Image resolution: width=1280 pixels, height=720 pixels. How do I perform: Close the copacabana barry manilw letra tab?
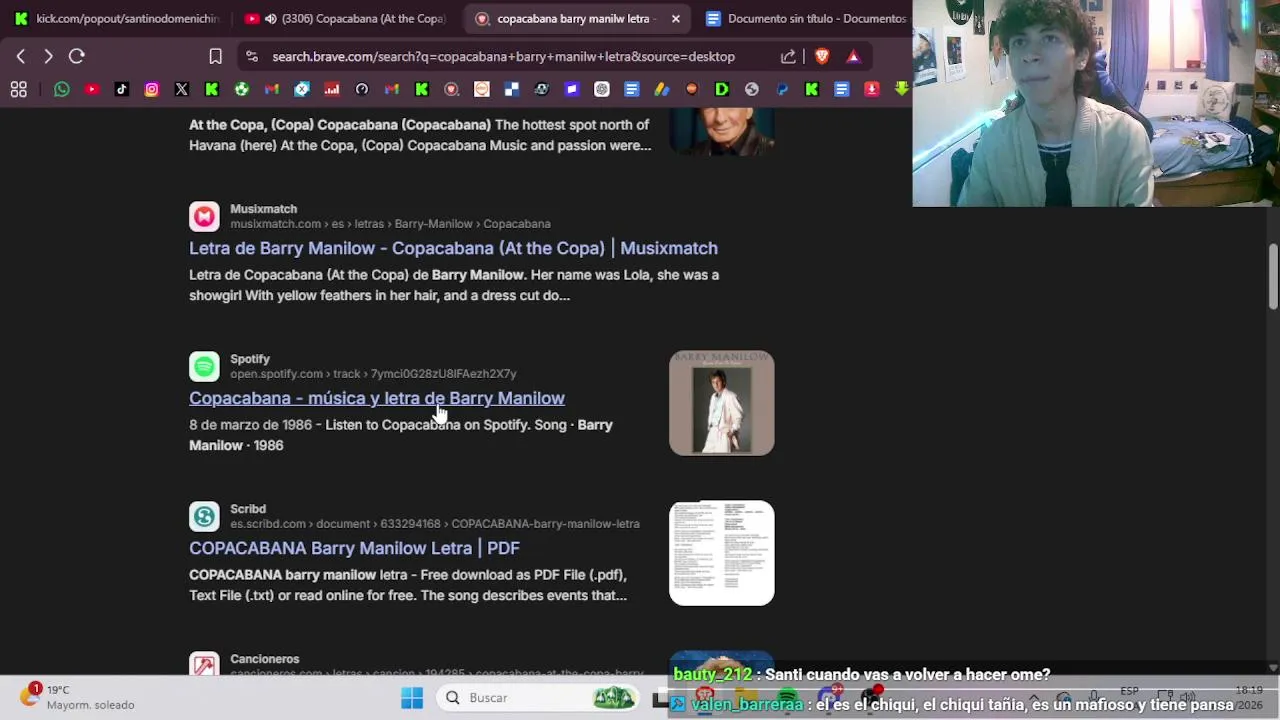click(675, 18)
